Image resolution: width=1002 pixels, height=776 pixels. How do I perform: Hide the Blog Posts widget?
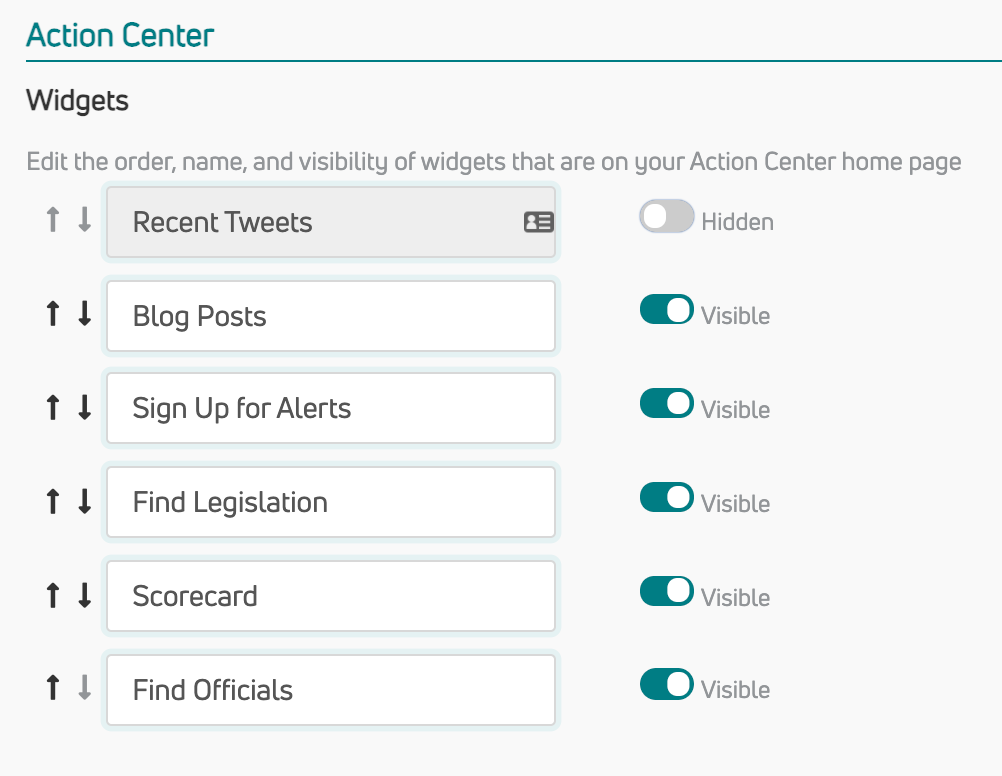tap(667, 311)
